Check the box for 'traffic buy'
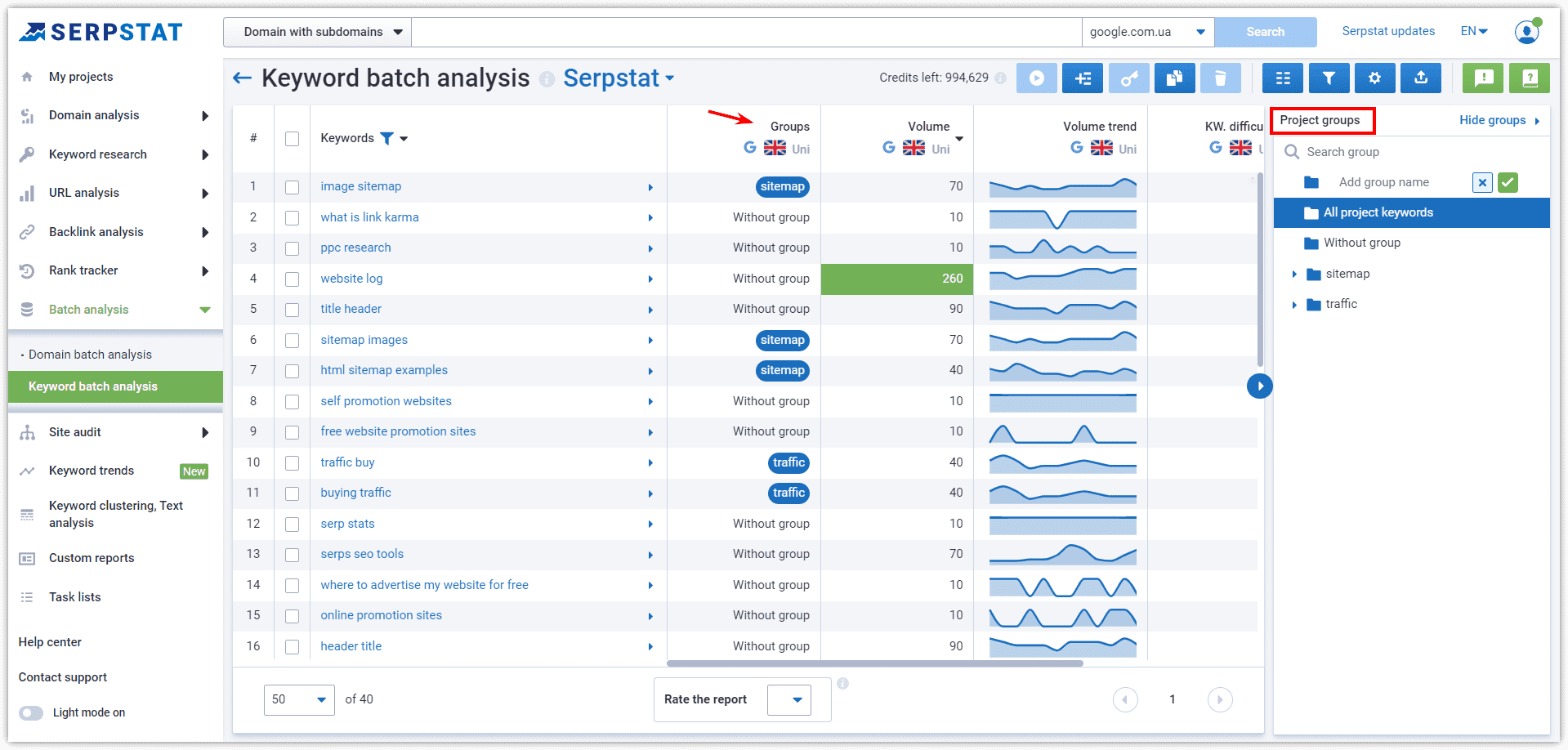Image resolution: width=1568 pixels, height=750 pixels. point(292,463)
